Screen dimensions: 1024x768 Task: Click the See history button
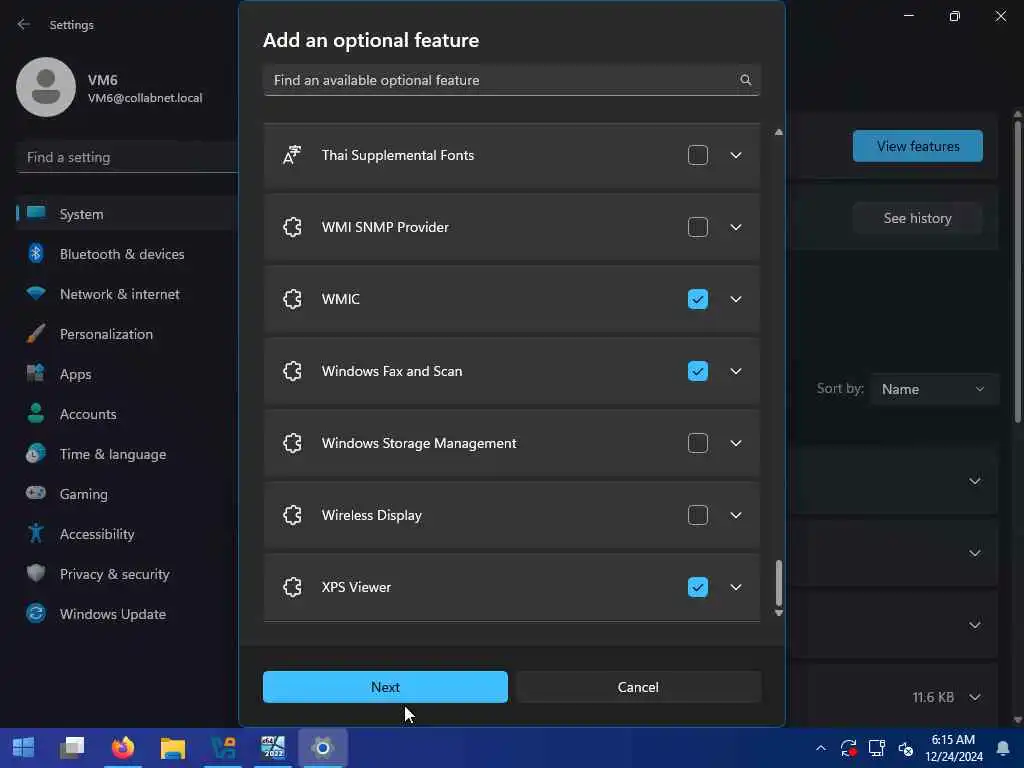pyautogui.click(x=918, y=218)
